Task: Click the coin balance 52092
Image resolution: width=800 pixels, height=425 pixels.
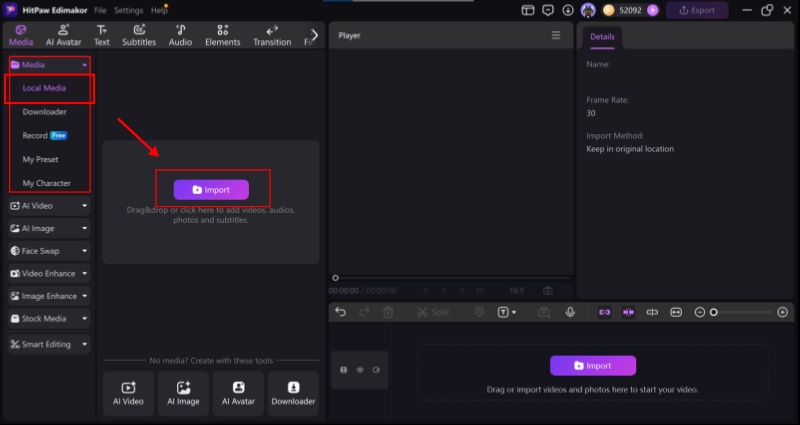Action: [630, 10]
